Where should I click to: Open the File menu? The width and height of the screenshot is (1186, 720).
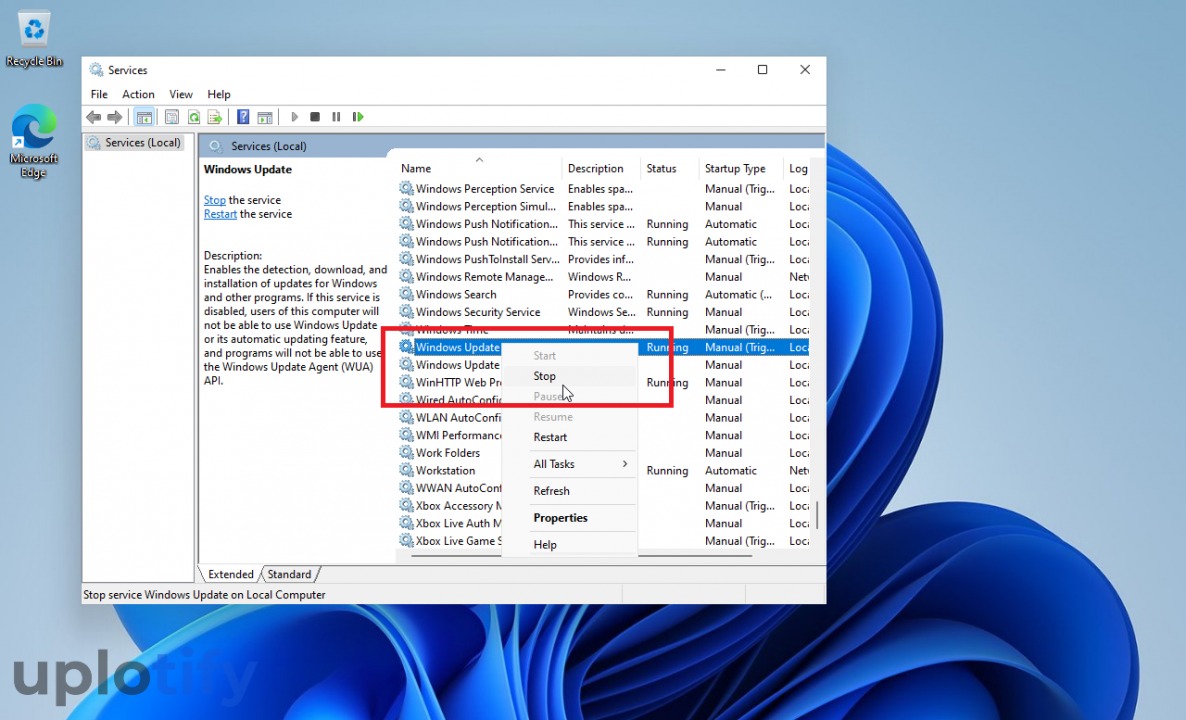99,95
